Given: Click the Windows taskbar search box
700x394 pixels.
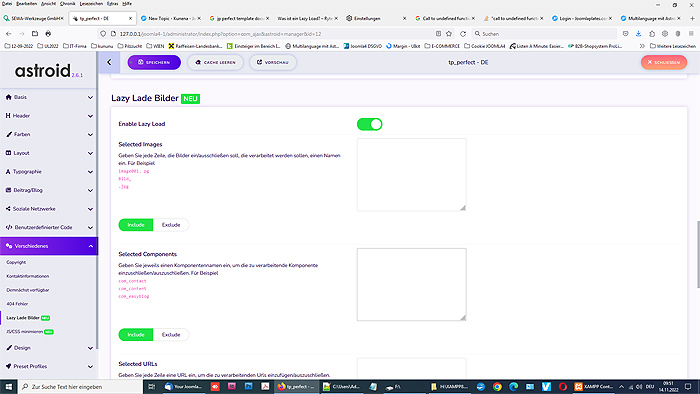Looking at the screenshot, I should pyautogui.click(x=80, y=386).
